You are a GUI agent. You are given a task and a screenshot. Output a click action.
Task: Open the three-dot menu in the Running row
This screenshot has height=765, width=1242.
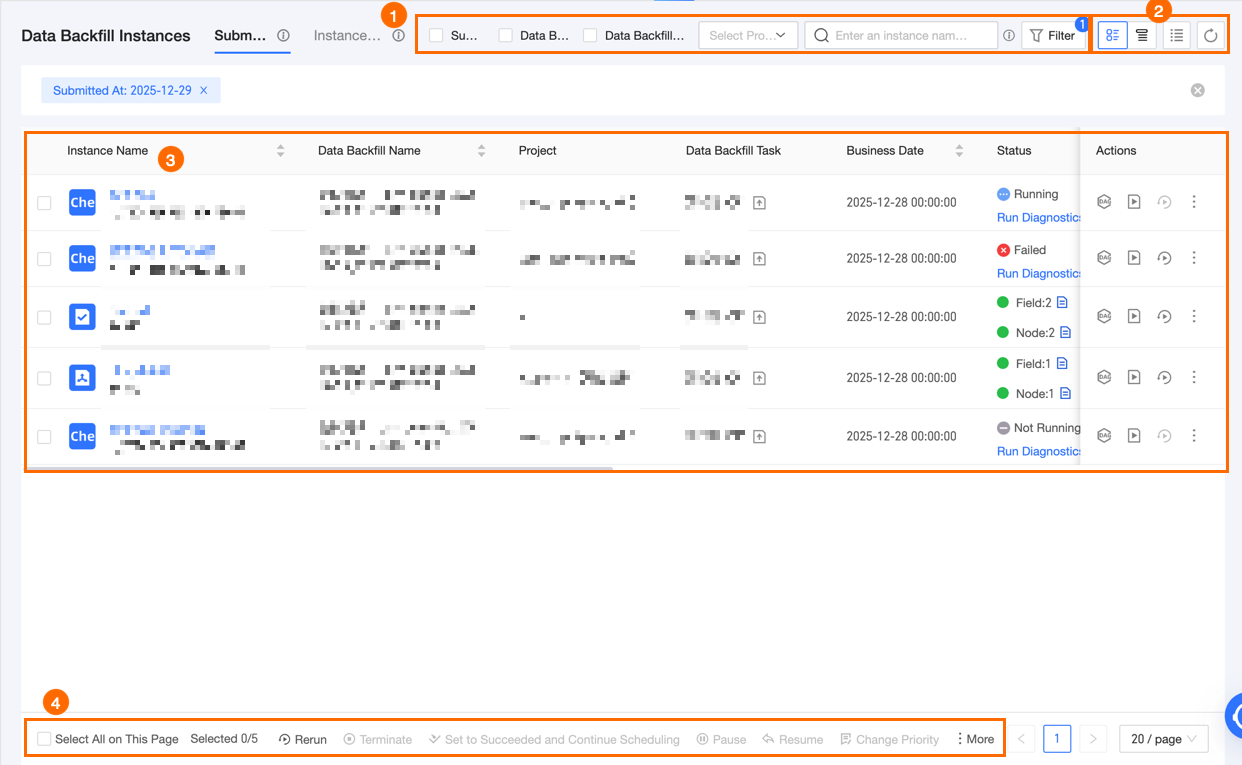1193,201
